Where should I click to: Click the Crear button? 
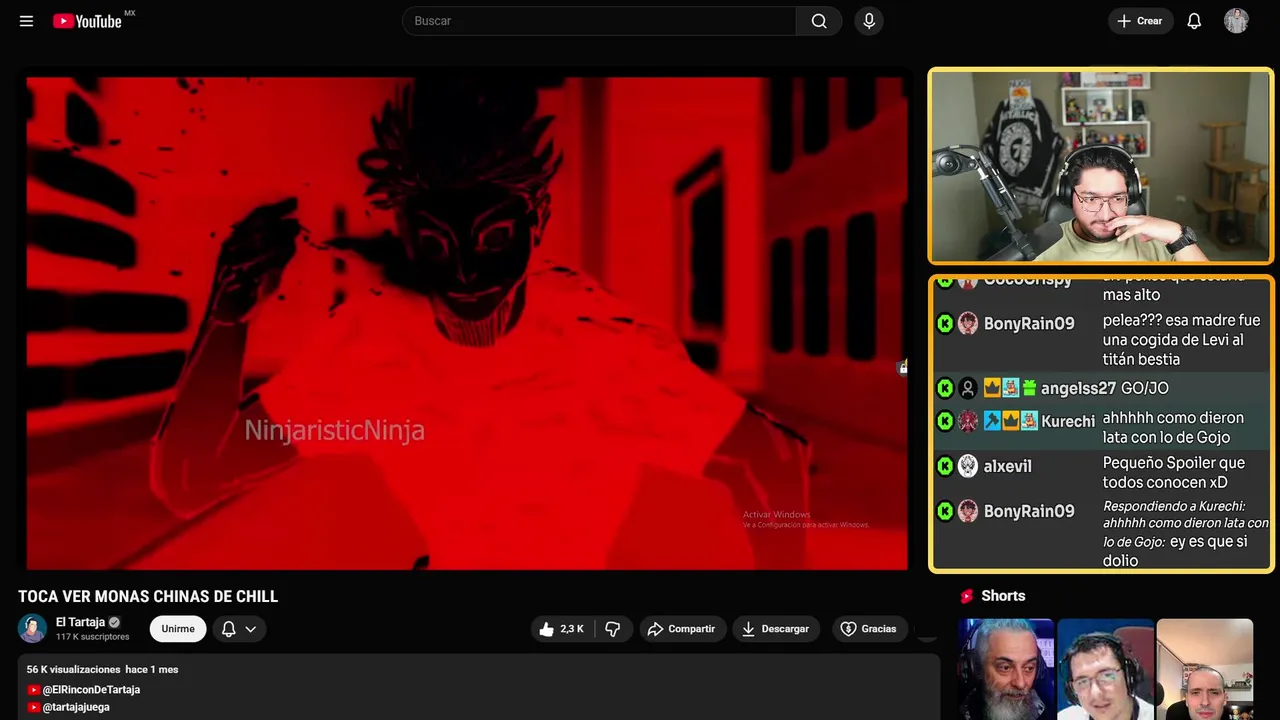pyautogui.click(x=1140, y=21)
